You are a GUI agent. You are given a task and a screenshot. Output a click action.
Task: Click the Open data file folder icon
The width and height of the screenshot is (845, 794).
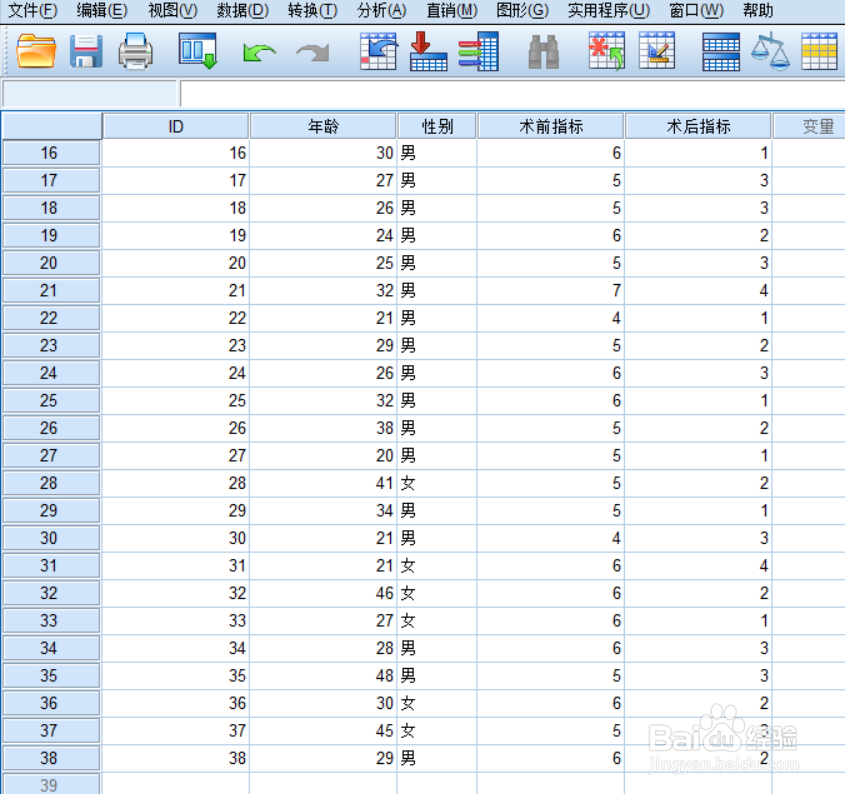[36, 52]
